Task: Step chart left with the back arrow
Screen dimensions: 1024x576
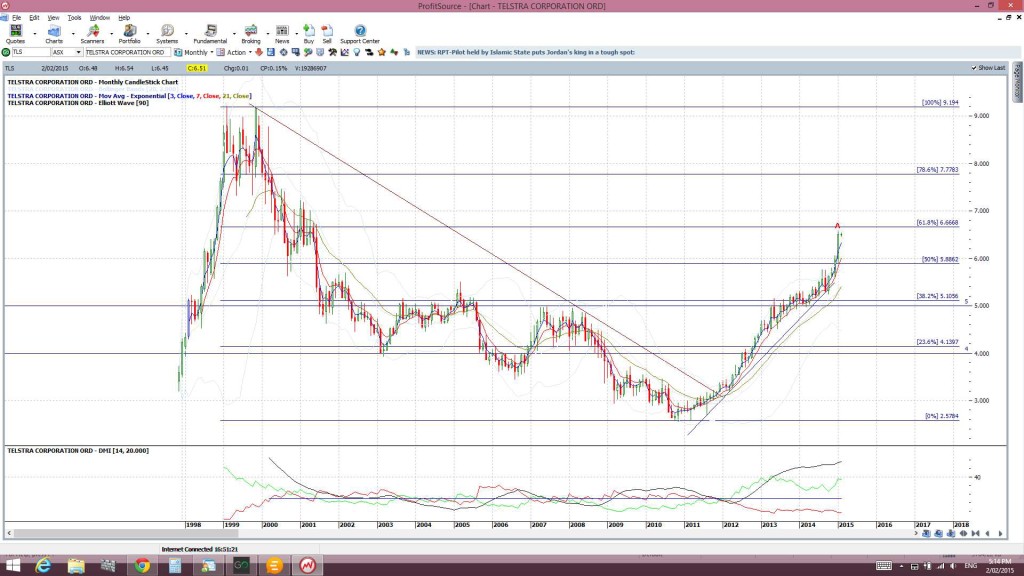Action: point(987,534)
